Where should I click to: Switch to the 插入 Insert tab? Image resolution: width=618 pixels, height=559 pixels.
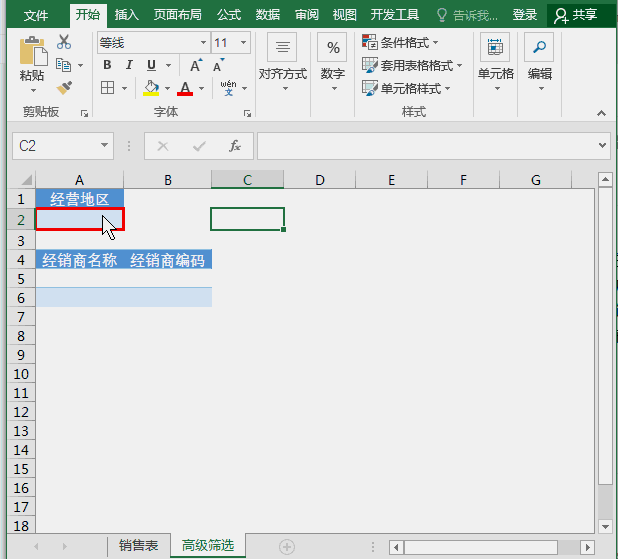[x=127, y=15]
